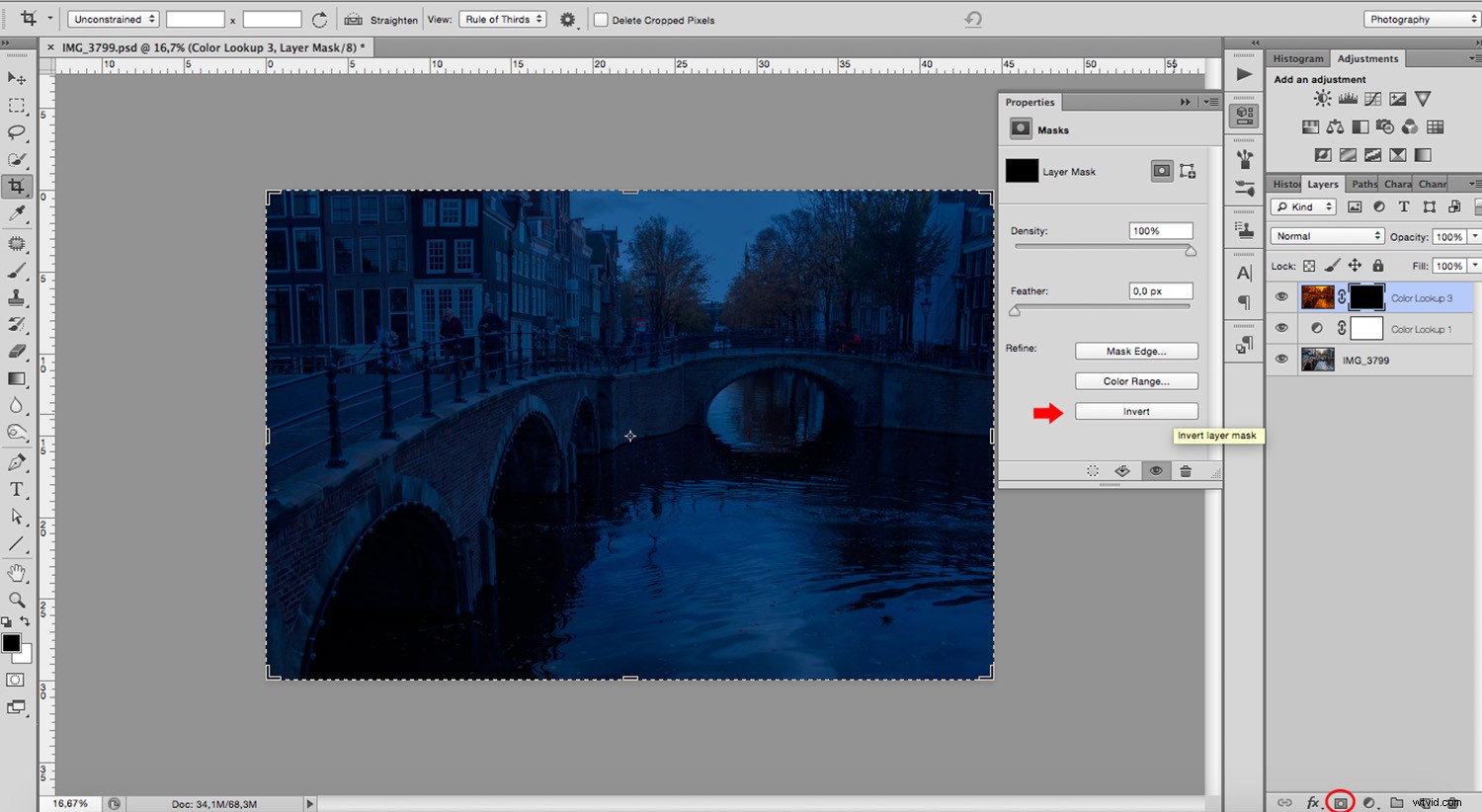Switch to the Paths tab
This screenshot has width=1482, height=812.
pyautogui.click(x=1362, y=183)
